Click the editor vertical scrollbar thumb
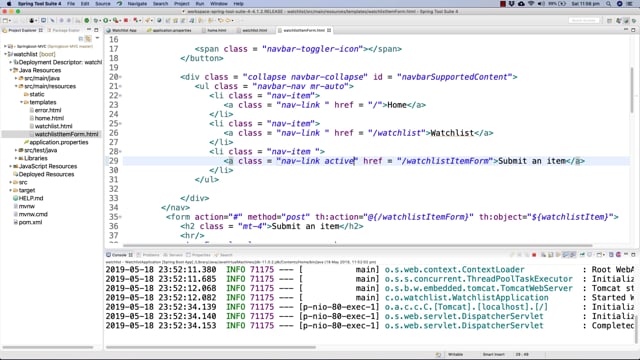The image size is (640, 360). pos(632,90)
